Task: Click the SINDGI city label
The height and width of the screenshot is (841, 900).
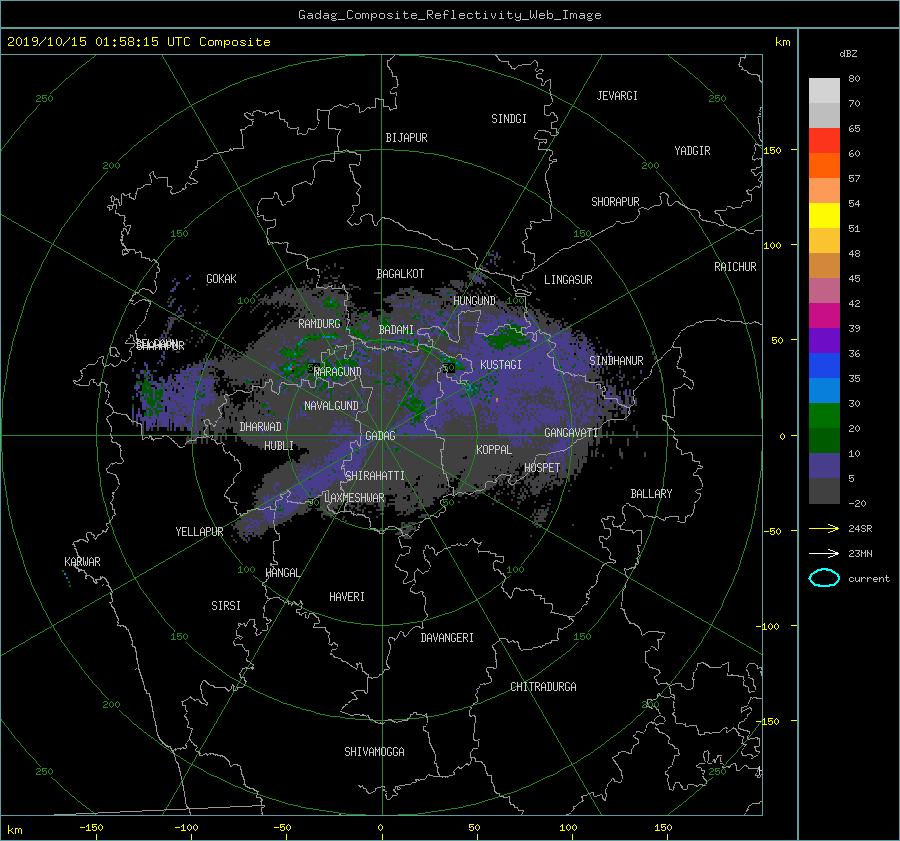Action: (x=509, y=119)
